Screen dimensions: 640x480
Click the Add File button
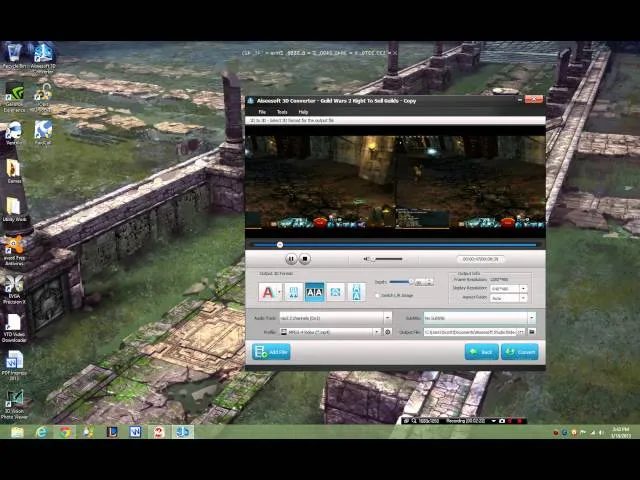click(x=271, y=352)
